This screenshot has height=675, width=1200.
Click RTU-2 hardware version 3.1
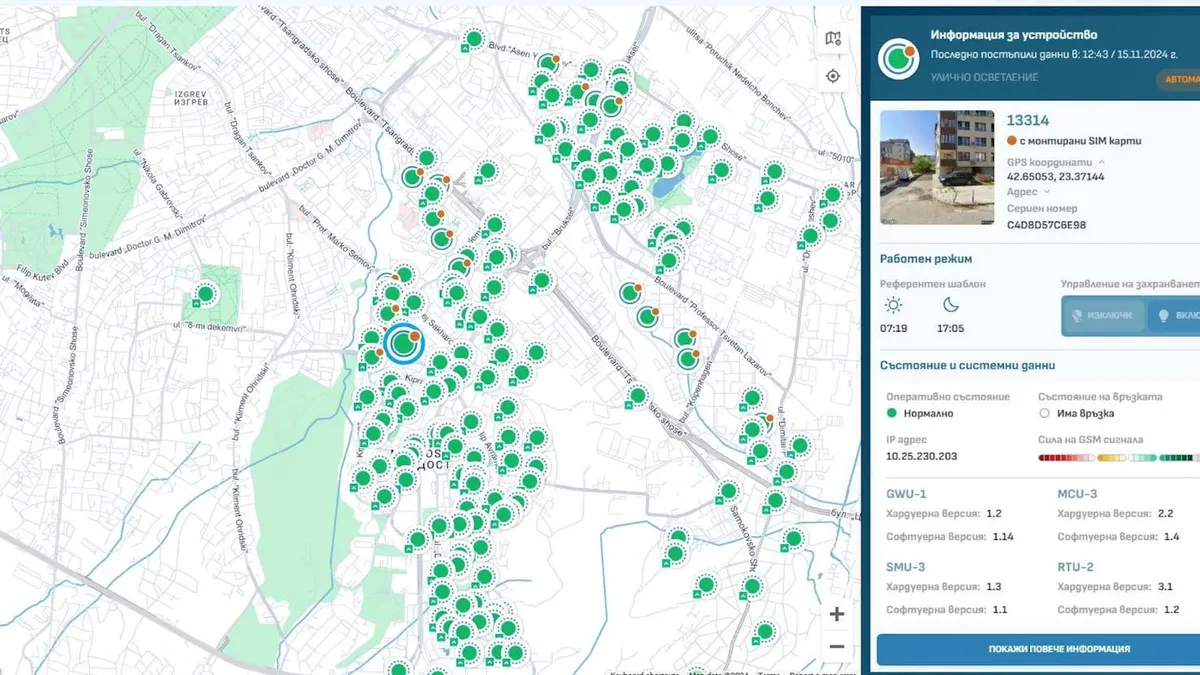[x=1165, y=587]
